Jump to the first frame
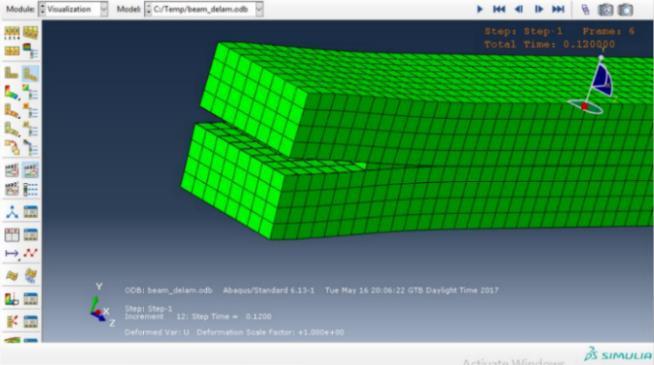Screen dimensions: 654x365 [x=499, y=9]
